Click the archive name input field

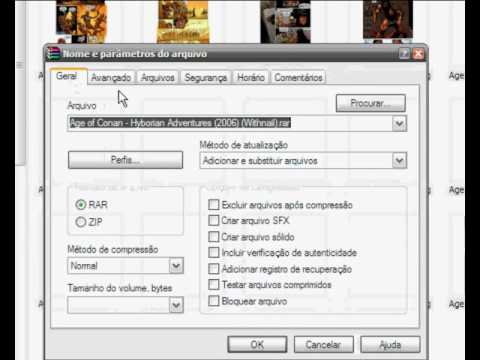(x=230, y=123)
